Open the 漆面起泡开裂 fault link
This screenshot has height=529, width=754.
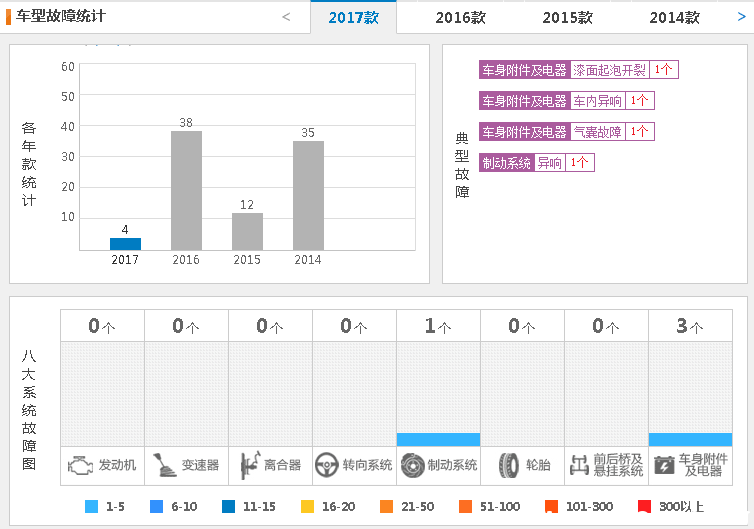tap(609, 70)
